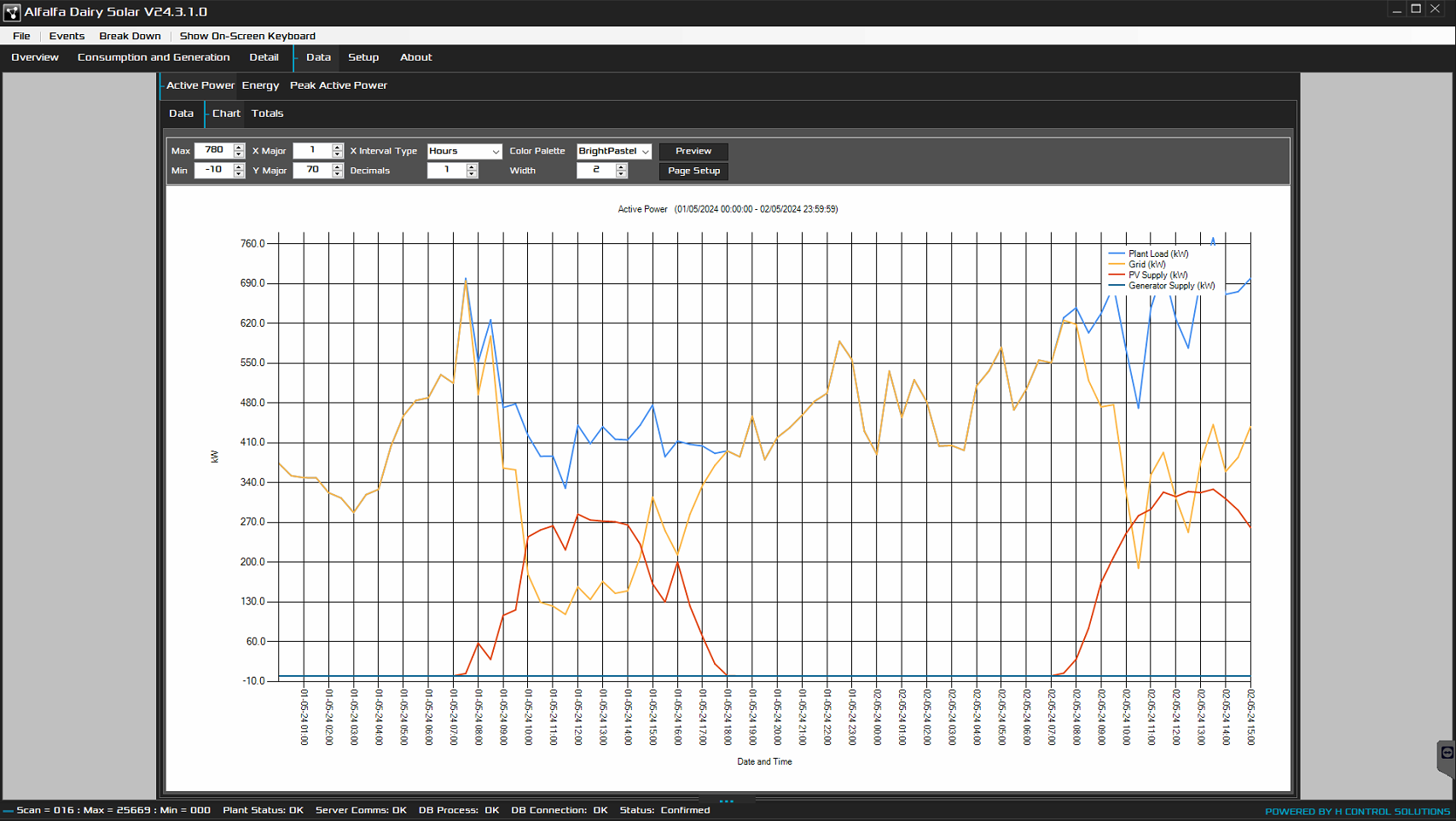Decrease Y Major with down arrow
Viewport: 1456px width, 821px height.
(x=338, y=174)
